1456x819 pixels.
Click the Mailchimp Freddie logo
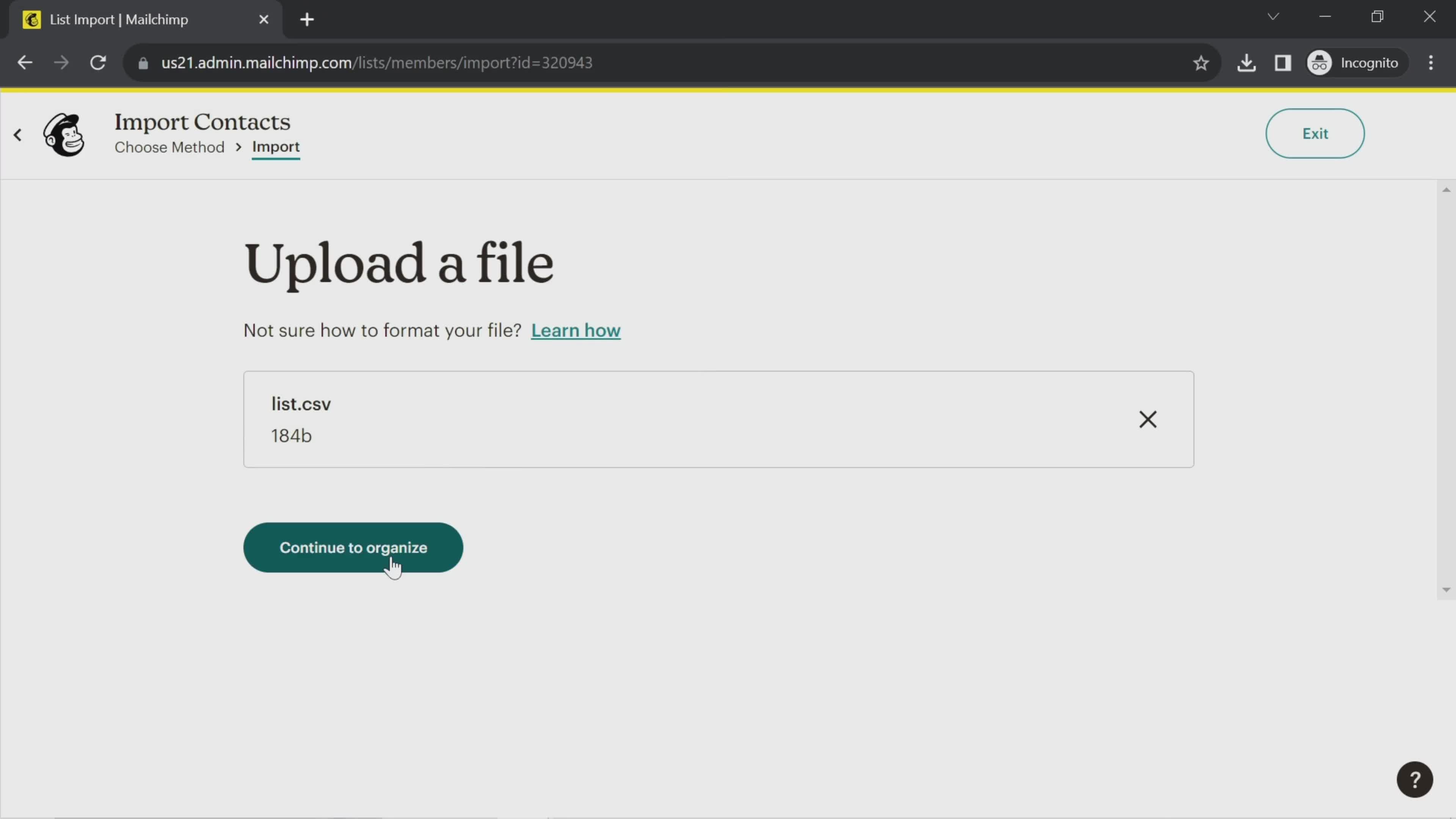coord(64,135)
